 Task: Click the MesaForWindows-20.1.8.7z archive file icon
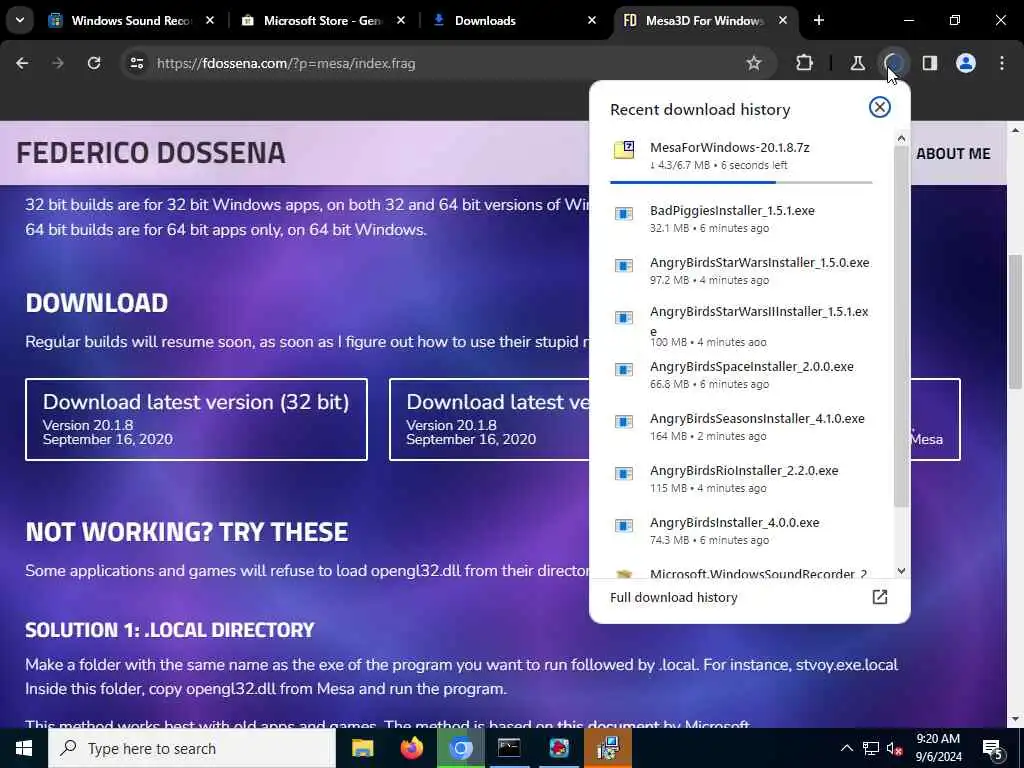[x=624, y=150]
